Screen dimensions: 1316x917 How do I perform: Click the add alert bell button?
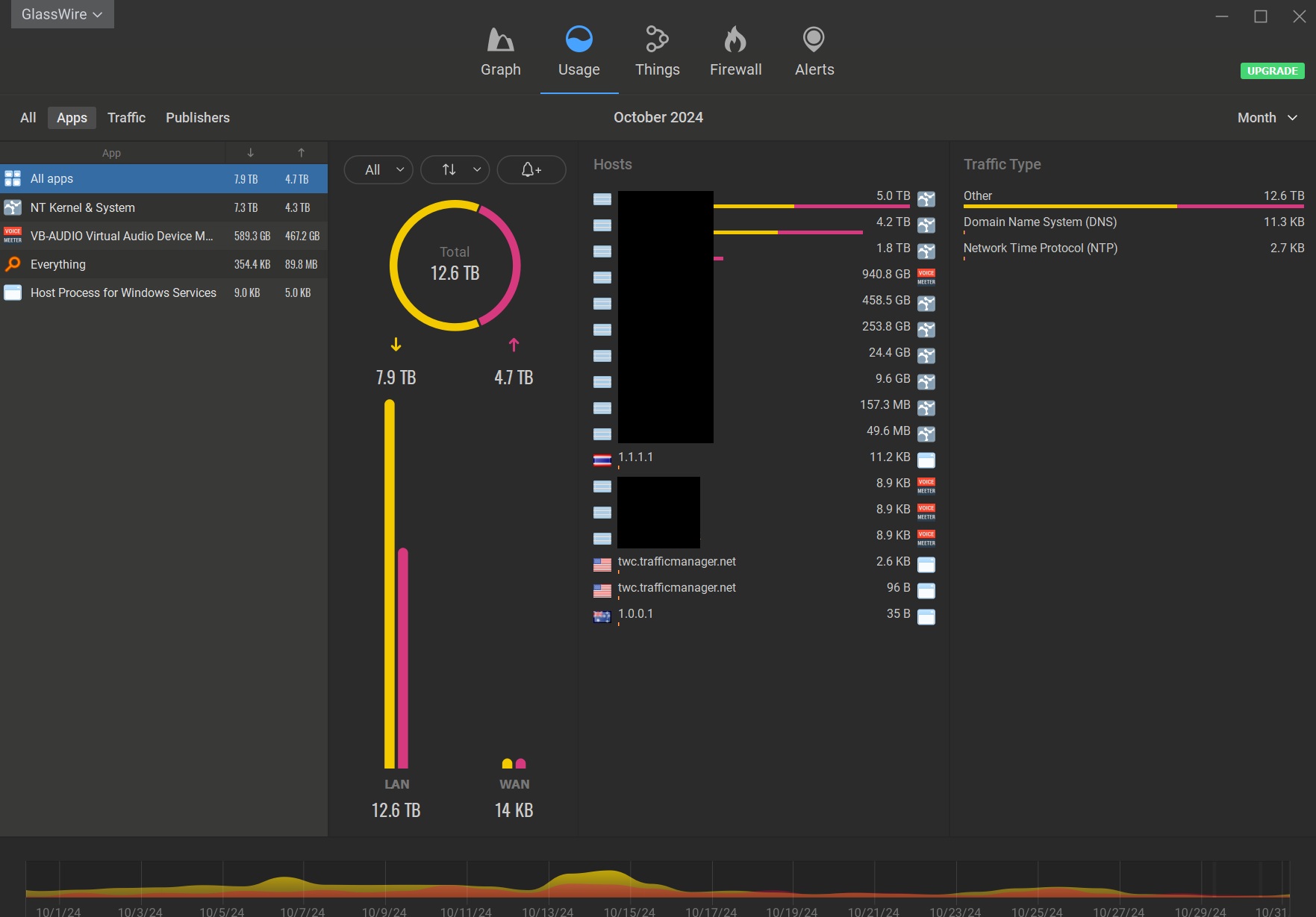tap(531, 170)
